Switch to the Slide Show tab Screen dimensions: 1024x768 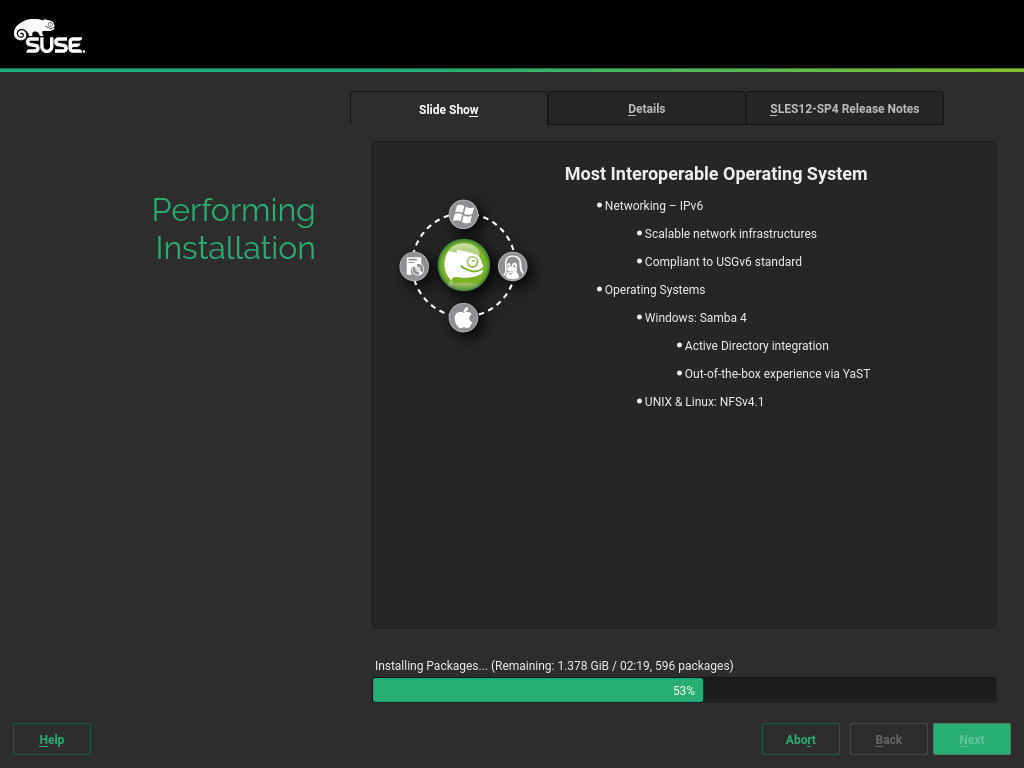[448, 109]
